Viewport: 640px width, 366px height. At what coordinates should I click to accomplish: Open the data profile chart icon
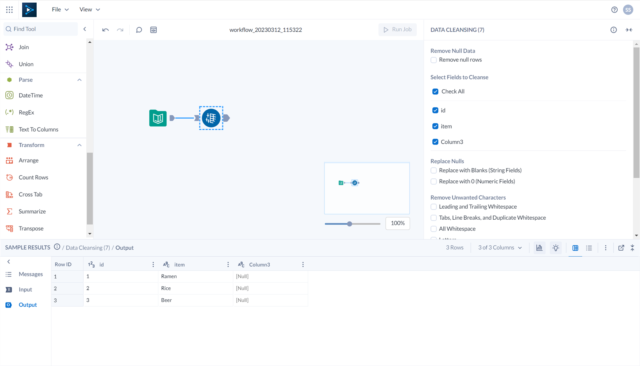[x=539, y=248]
